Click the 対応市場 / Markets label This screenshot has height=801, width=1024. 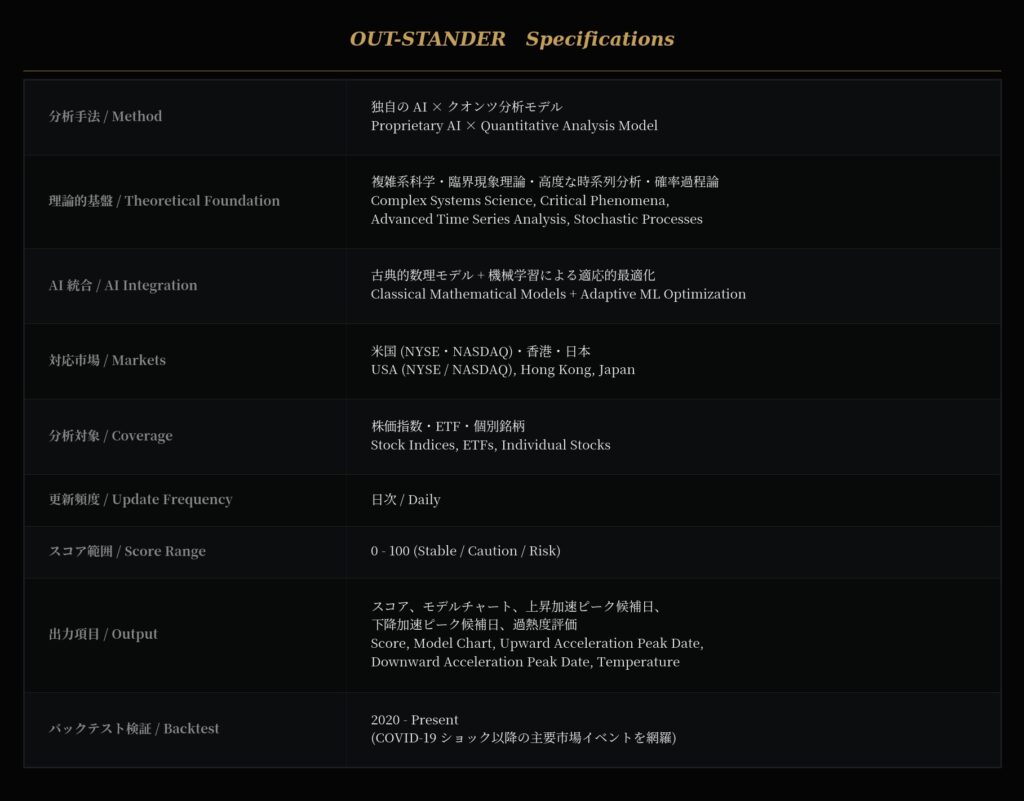pos(107,360)
